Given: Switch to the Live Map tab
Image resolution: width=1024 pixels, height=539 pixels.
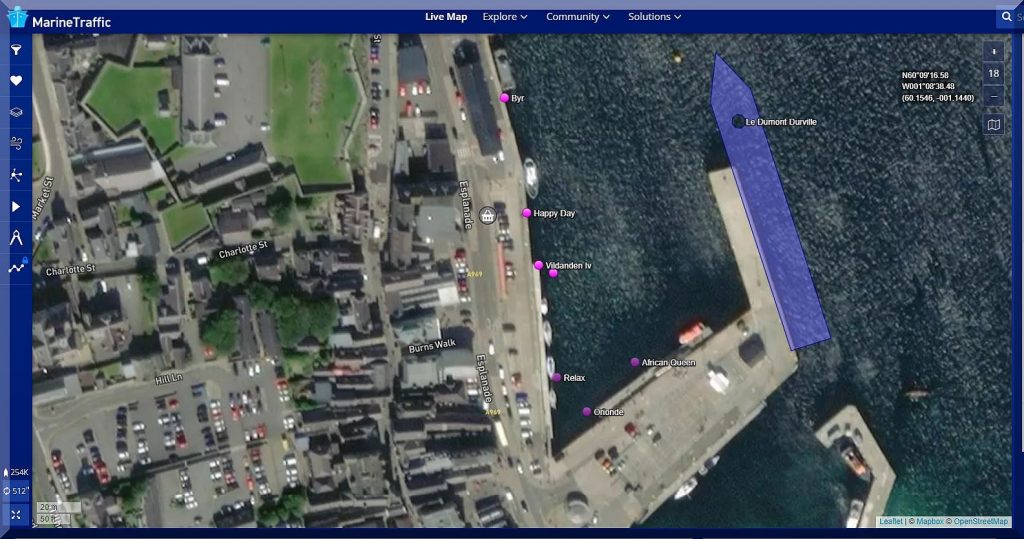Looking at the screenshot, I should point(446,17).
